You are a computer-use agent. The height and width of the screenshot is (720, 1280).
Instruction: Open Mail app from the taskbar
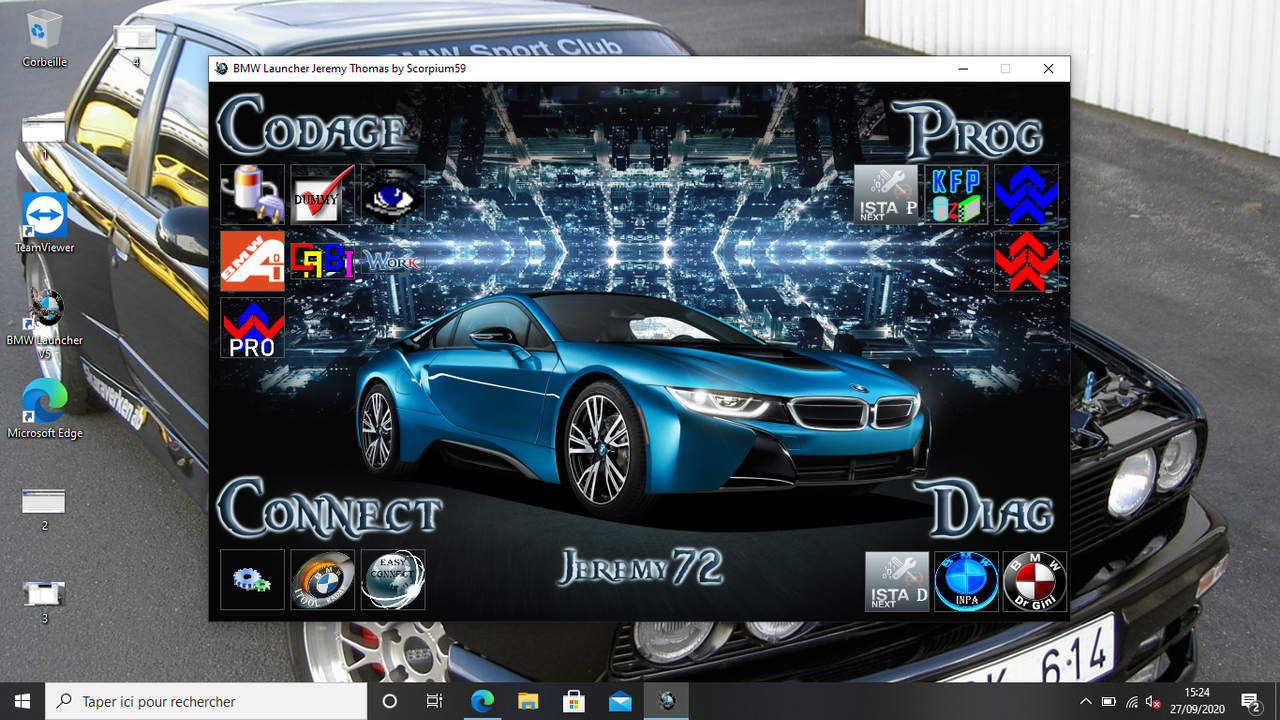[620, 701]
